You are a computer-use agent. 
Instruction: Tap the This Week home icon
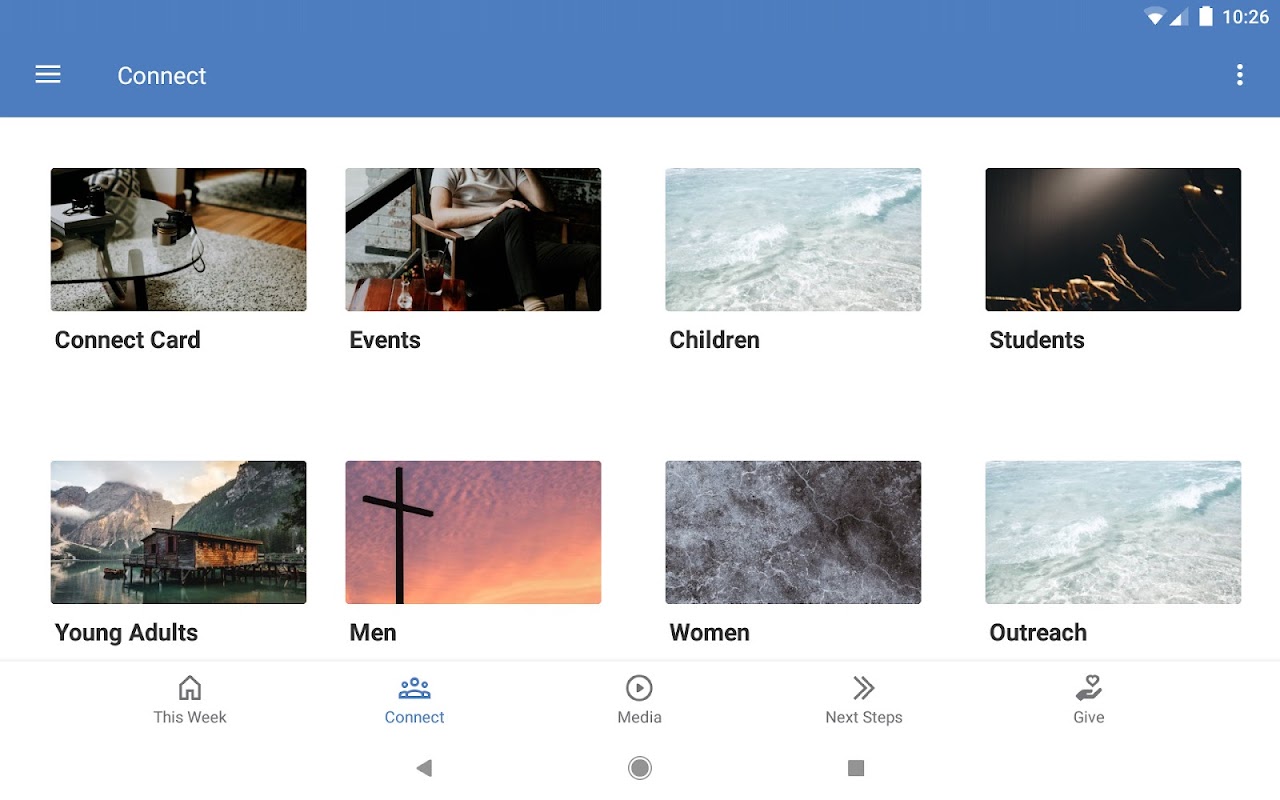pyautogui.click(x=190, y=688)
